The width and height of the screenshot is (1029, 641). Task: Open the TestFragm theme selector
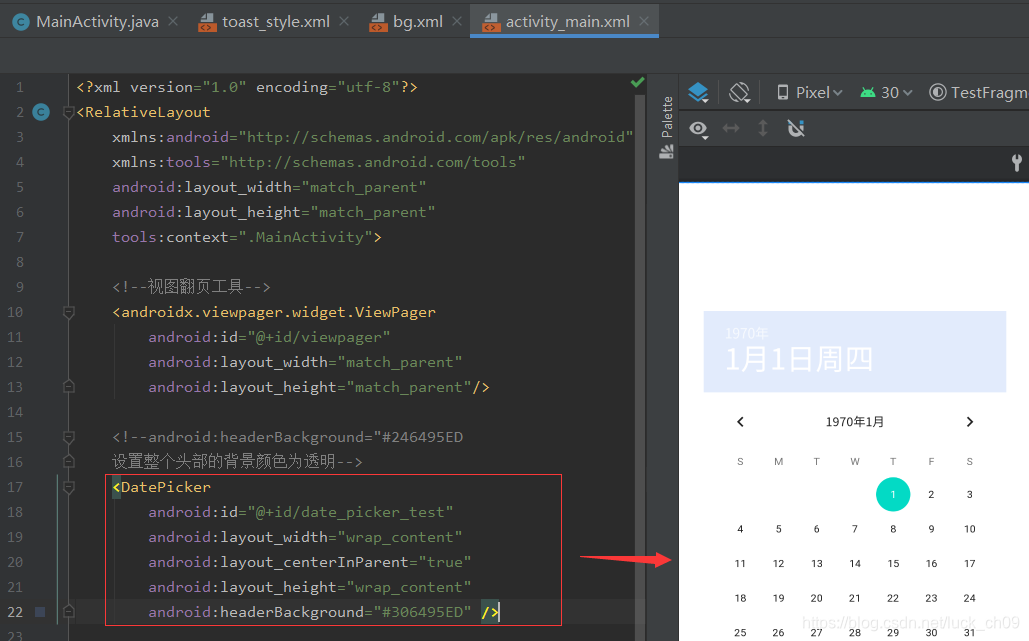tap(978, 93)
